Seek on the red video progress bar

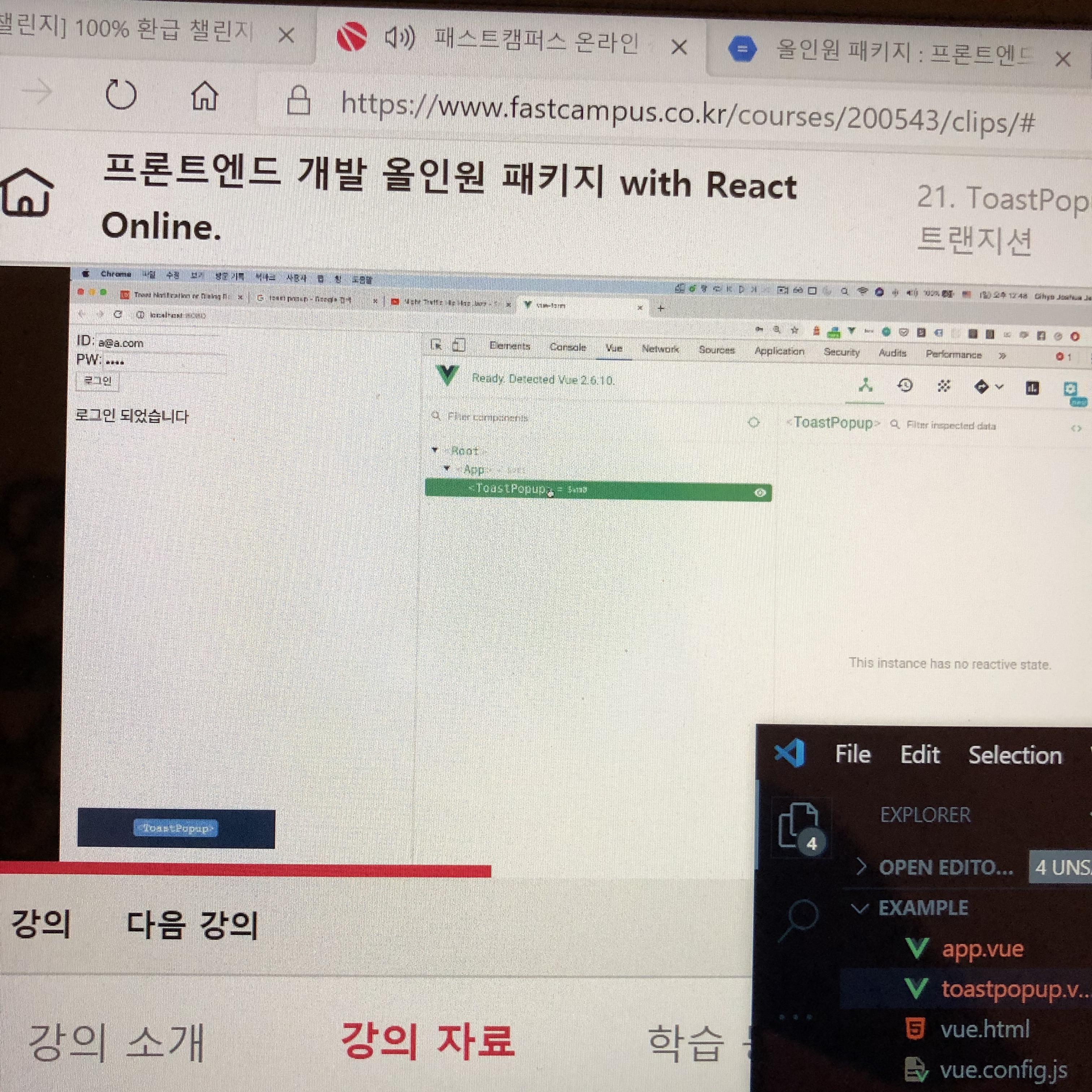[x=245, y=869]
